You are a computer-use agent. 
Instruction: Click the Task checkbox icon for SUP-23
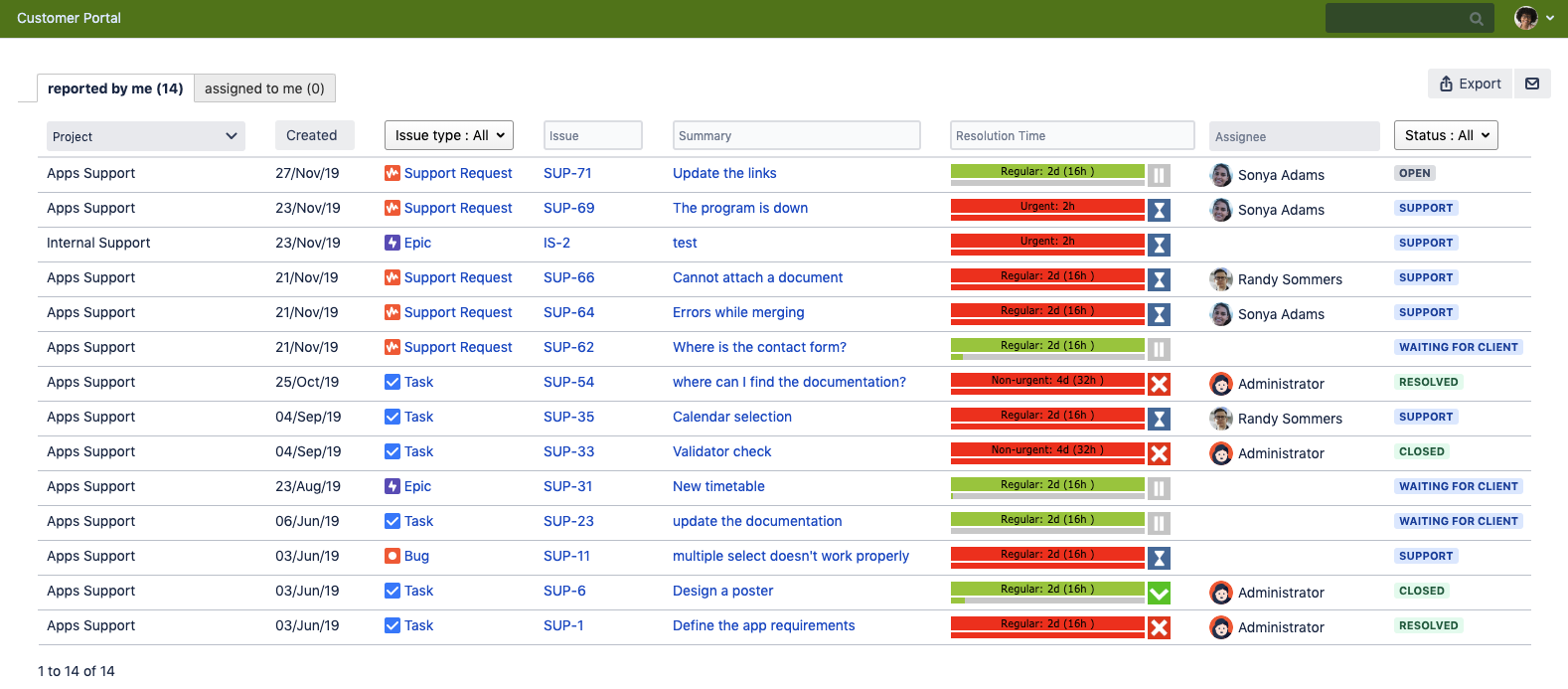(x=392, y=521)
